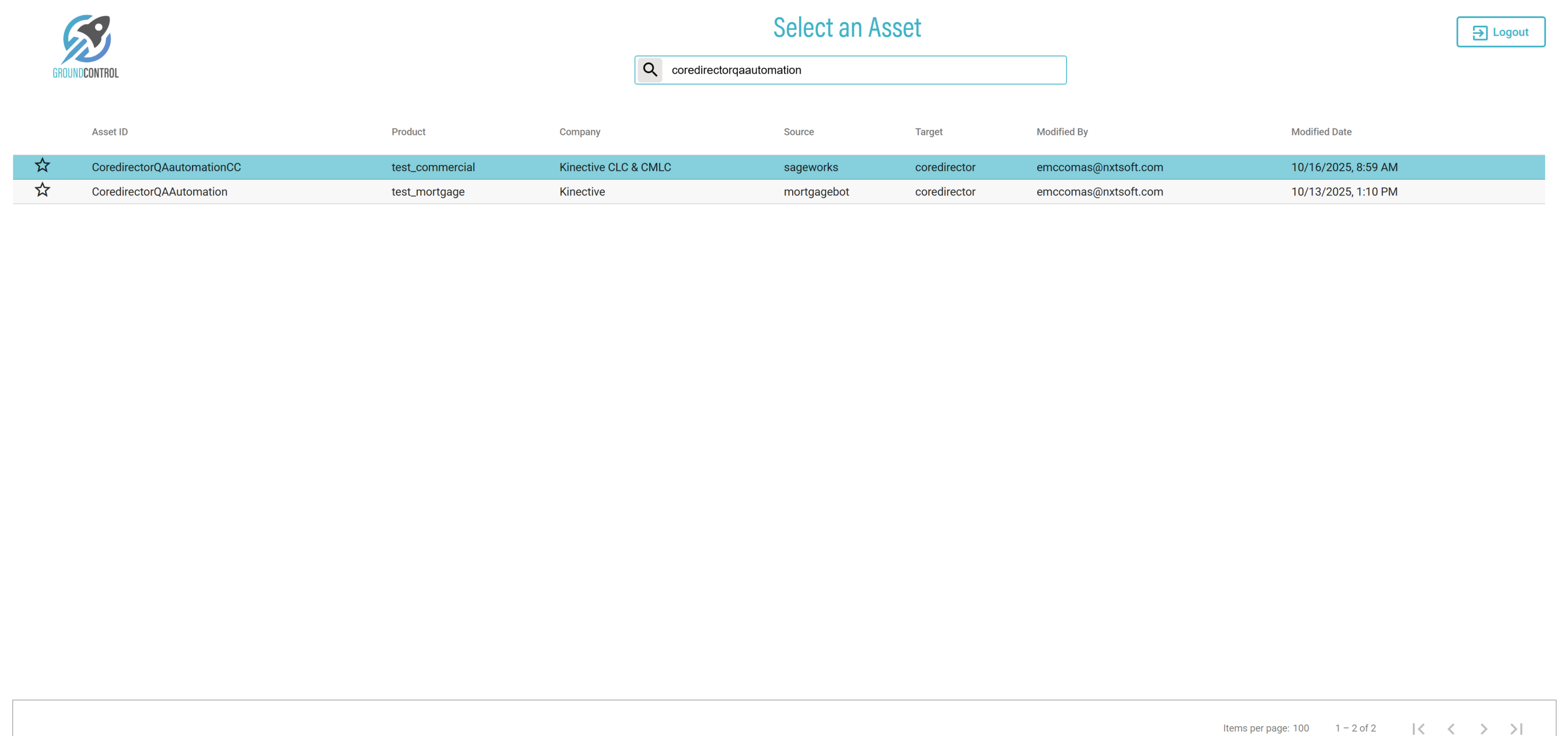
Task: Favorite the CoredirectorQAautomationCC asset star
Action: pos(42,166)
